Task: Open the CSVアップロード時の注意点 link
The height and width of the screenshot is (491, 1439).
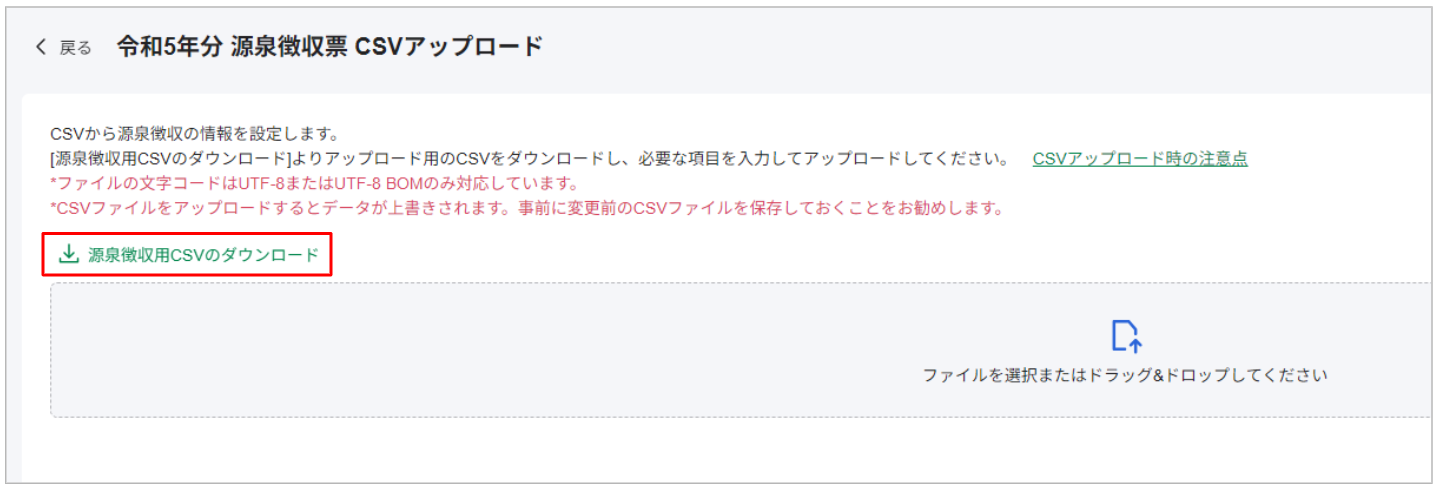Action: pos(1140,158)
